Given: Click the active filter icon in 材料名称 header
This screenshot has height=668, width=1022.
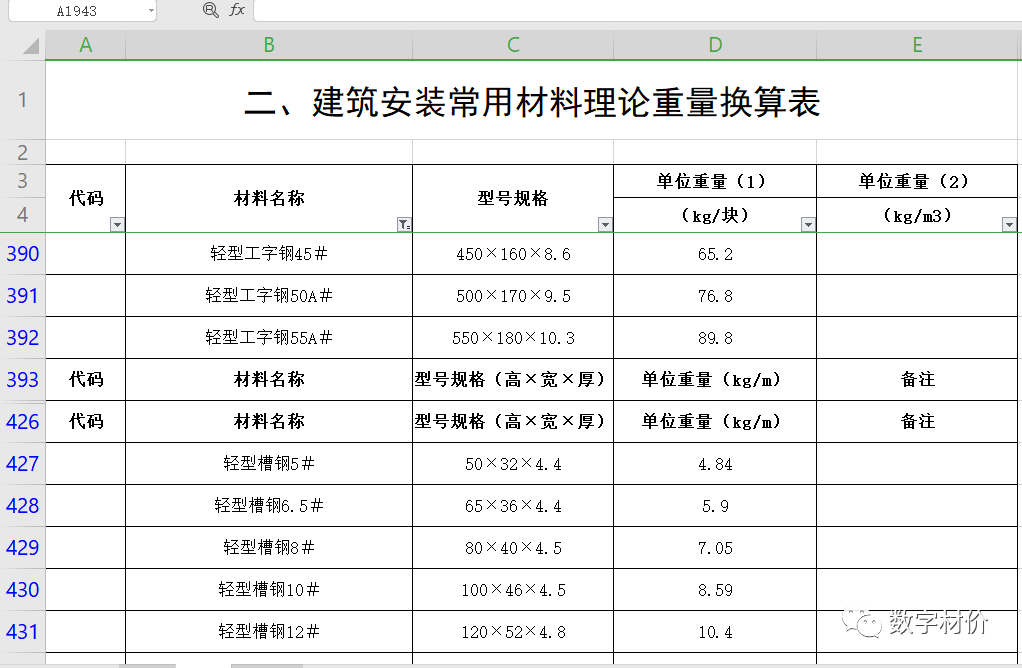Looking at the screenshot, I should (404, 225).
